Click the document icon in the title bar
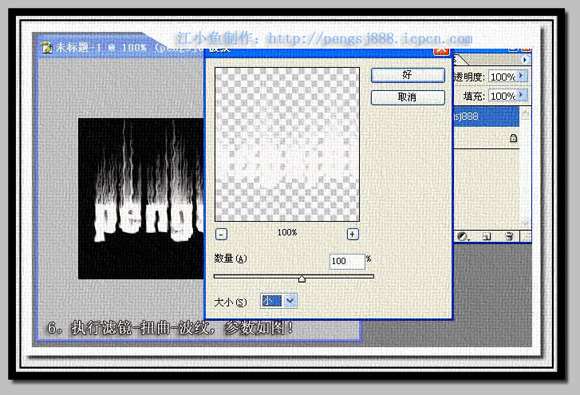Screen dimensions: 580x395 click(x=47, y=47)
